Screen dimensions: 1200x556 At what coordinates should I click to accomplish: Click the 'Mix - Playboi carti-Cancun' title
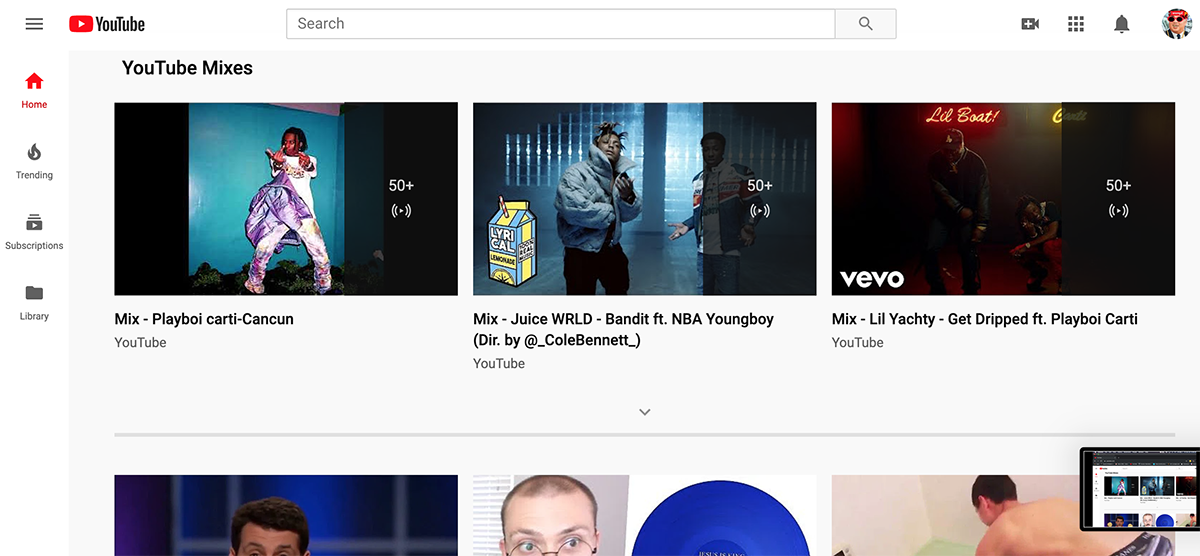click(x=204, y=319)
